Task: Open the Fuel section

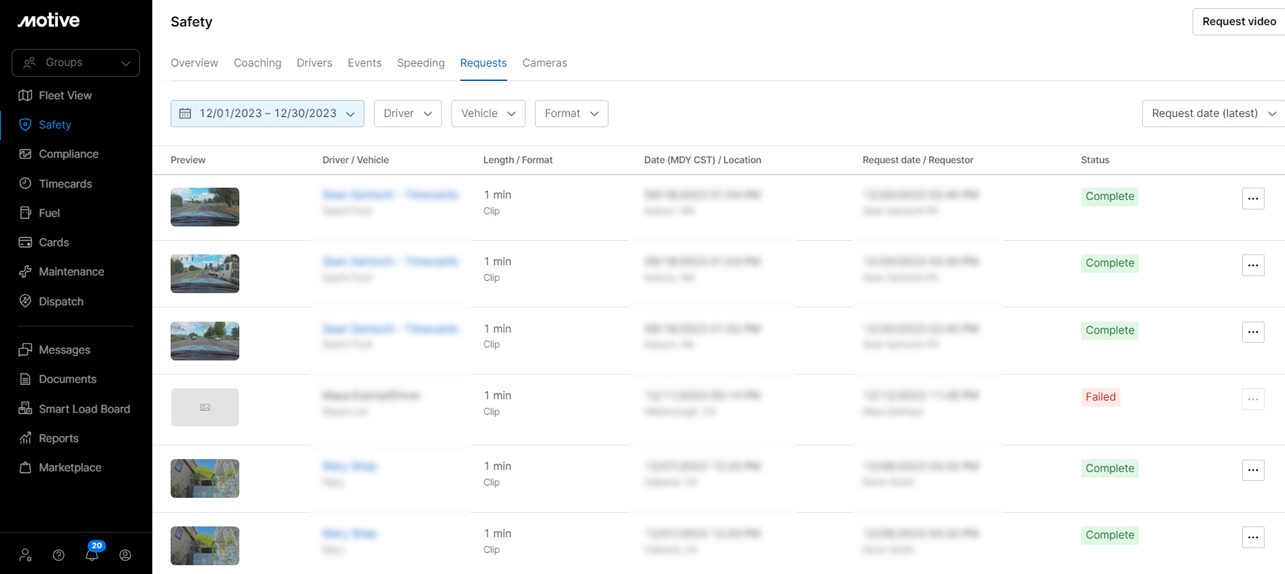Action: tap(49, 213)
